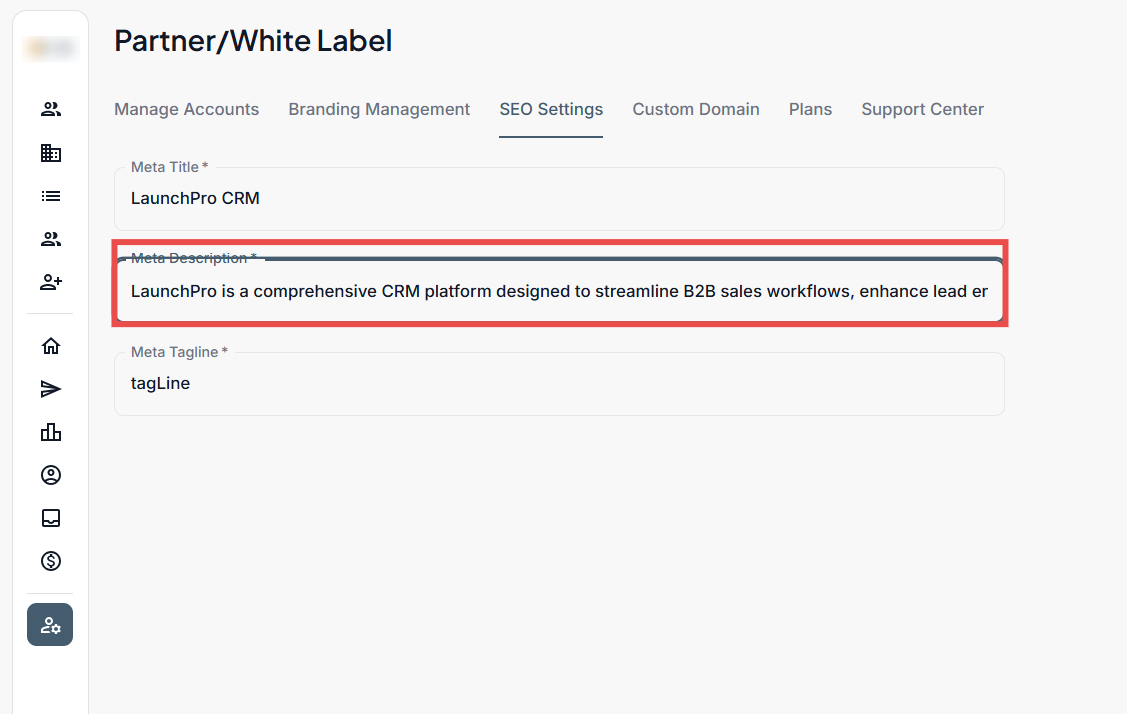
Task: Click the dollar sign billing icon
Action: [51, 561]
